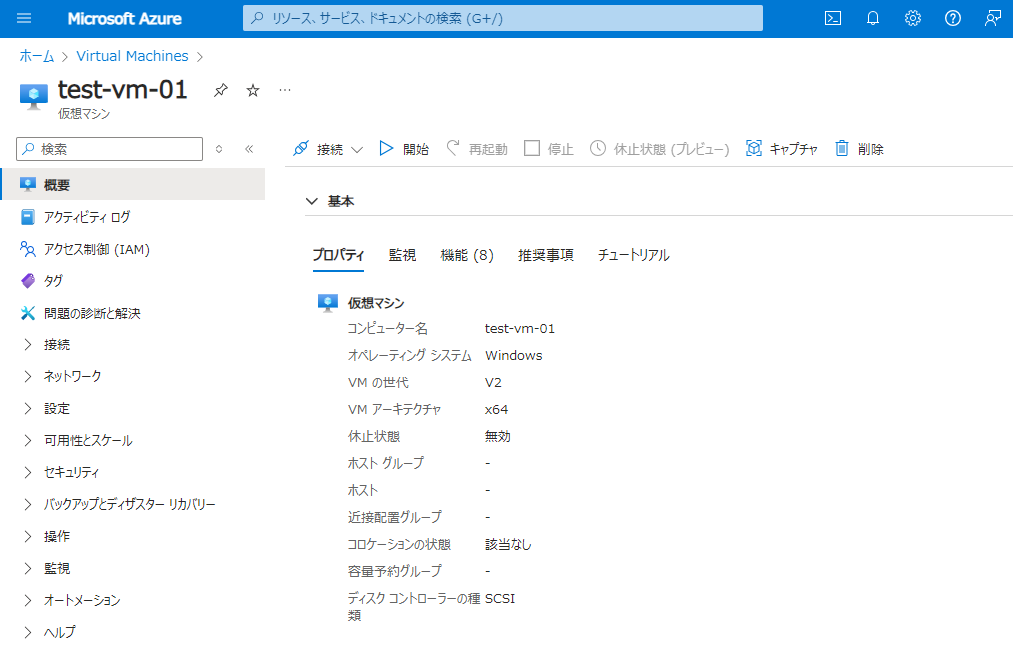Select the computer name value test-vm-01
1013x671 pixels.
click(x=520, y=329)
